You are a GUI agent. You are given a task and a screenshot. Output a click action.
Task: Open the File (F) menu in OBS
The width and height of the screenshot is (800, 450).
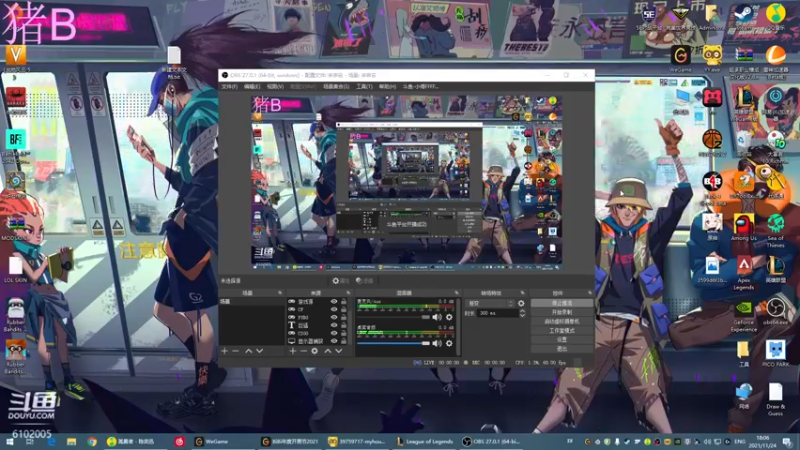pos(229,87)
